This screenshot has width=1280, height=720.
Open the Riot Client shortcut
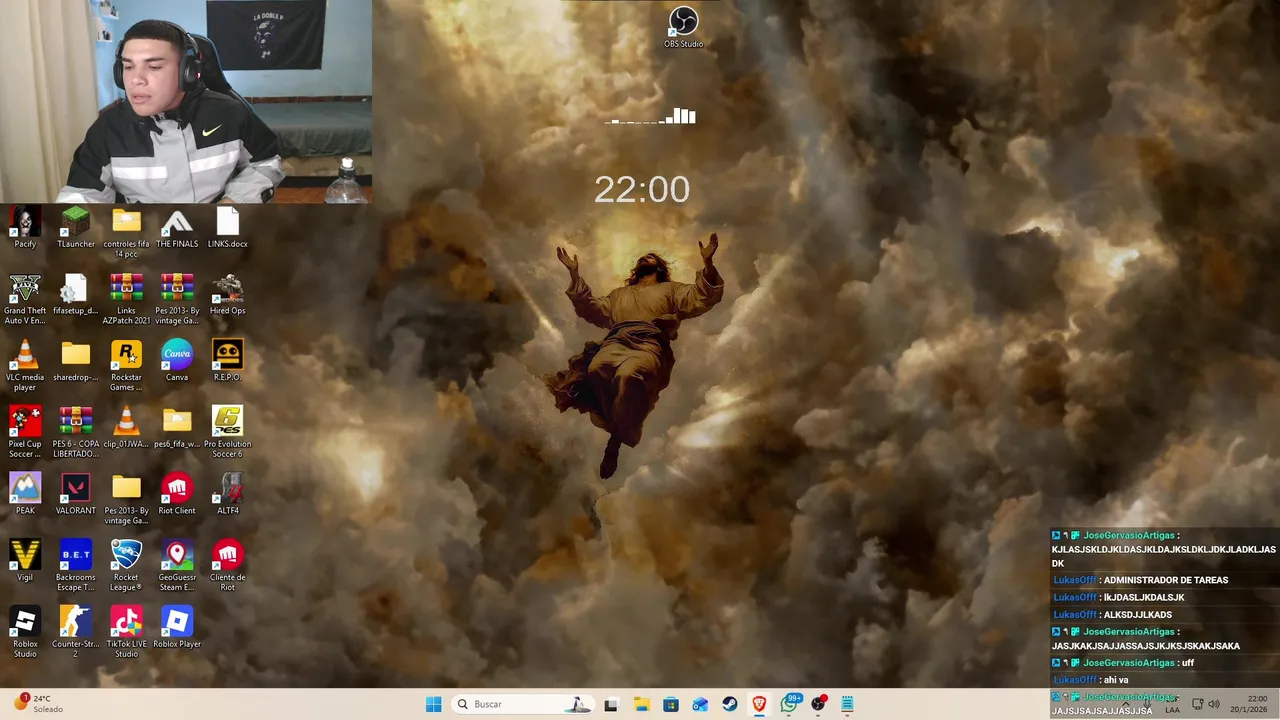click(x=177, y=494)
